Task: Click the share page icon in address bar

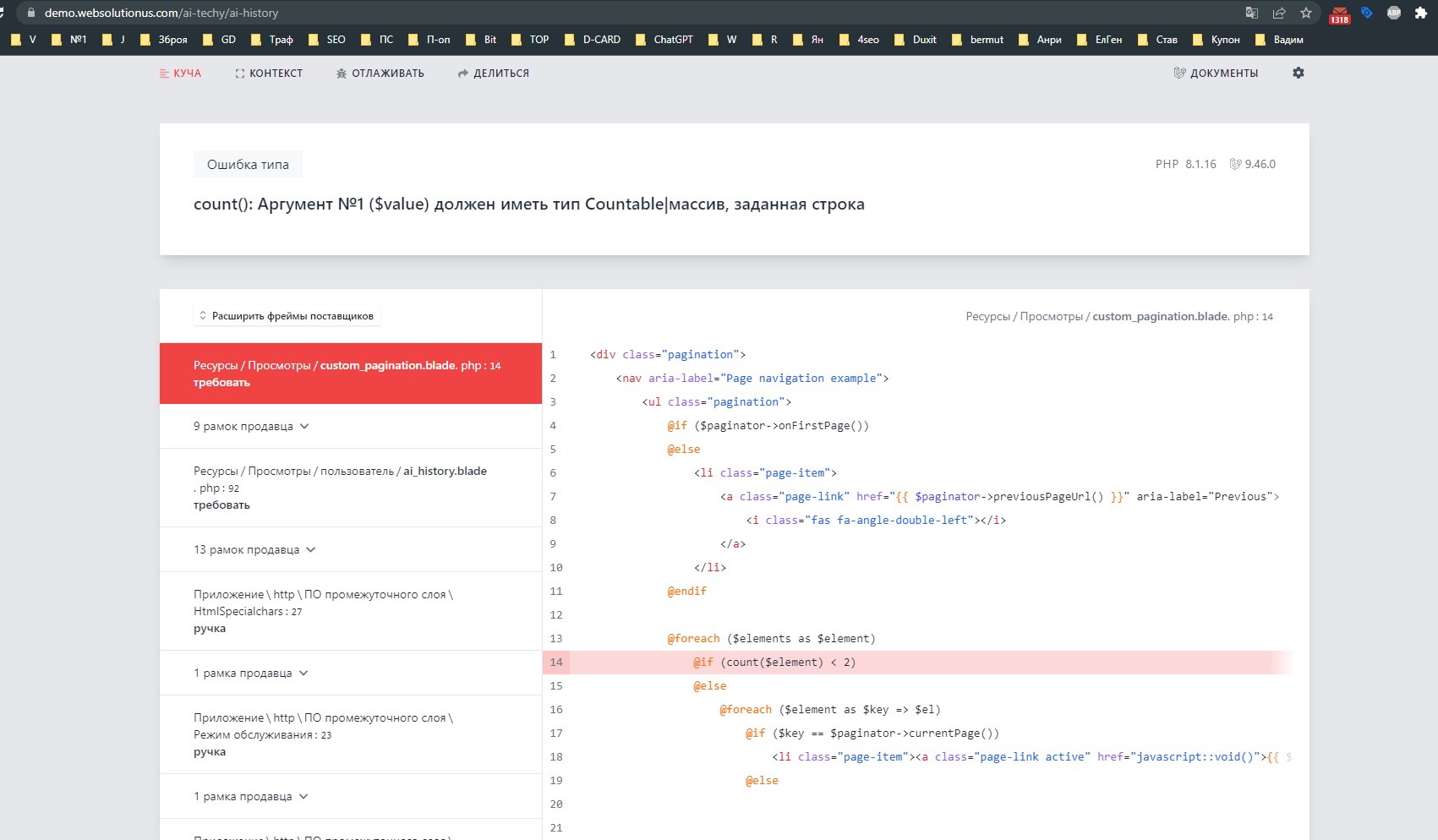Action: tap(1279, 13)
